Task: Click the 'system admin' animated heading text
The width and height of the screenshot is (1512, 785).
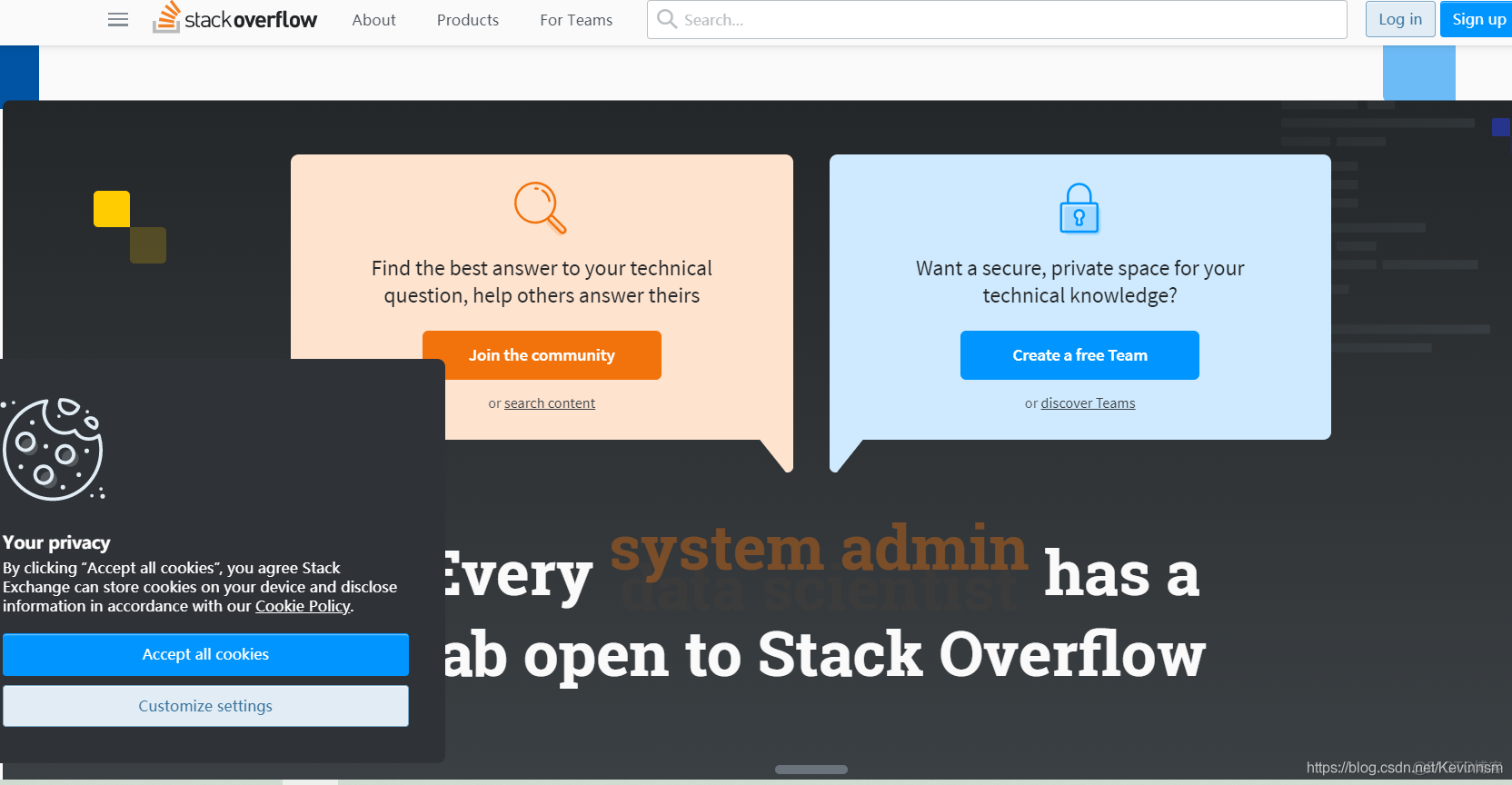Action: click(819, 549)
